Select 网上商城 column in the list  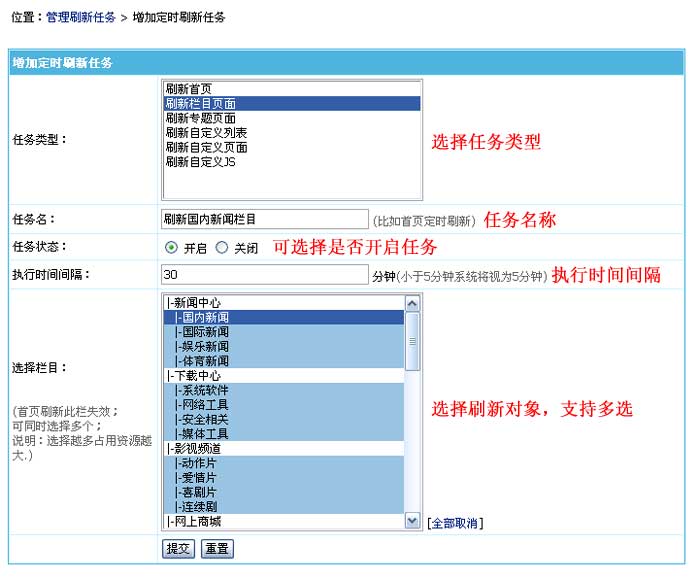[195, 521]
